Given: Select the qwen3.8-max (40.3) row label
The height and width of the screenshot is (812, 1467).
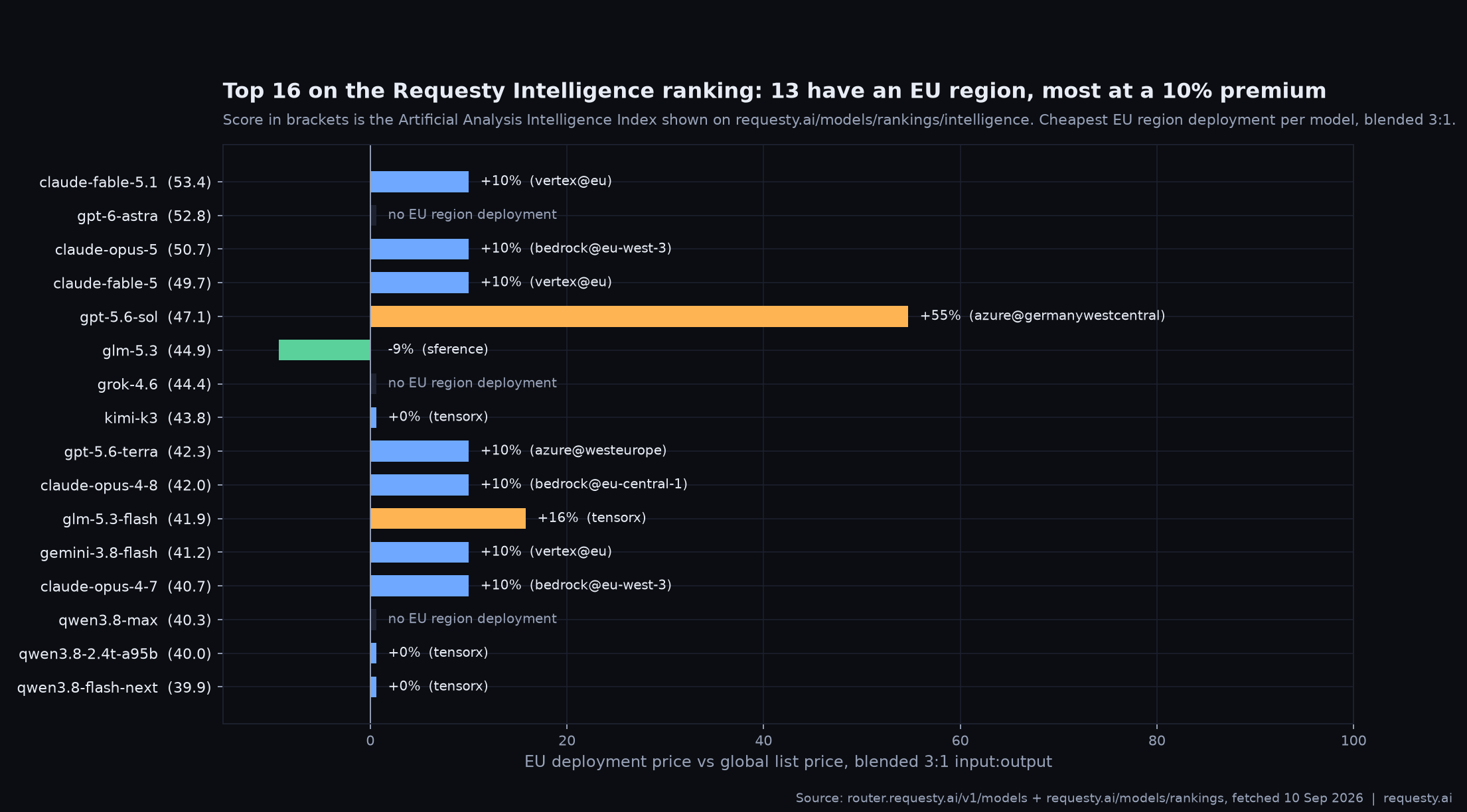Looking at the screenshot, I should tap(135, 620).
